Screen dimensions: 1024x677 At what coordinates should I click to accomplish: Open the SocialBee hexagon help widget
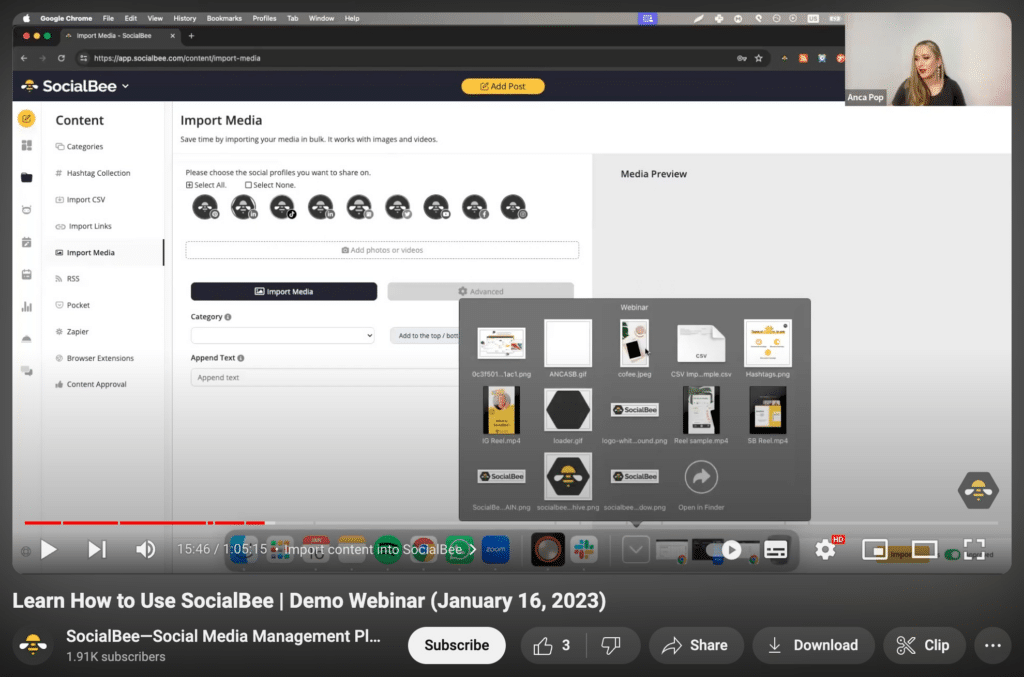pyautogui.click(x=978, y=490)
